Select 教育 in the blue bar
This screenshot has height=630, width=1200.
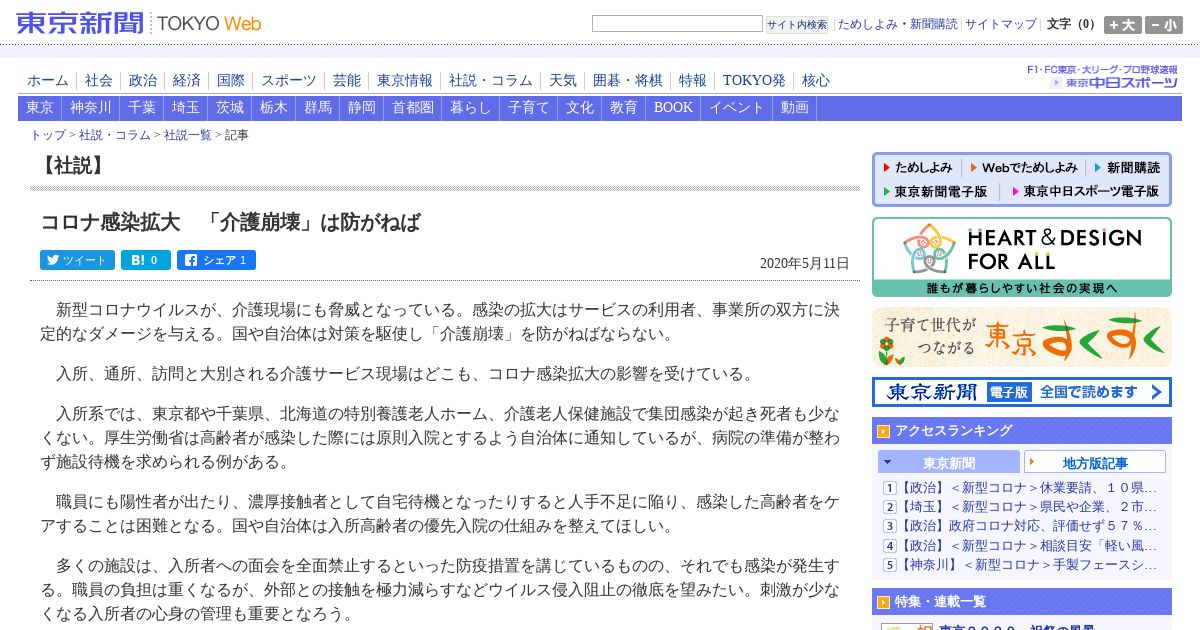[624, 108]
